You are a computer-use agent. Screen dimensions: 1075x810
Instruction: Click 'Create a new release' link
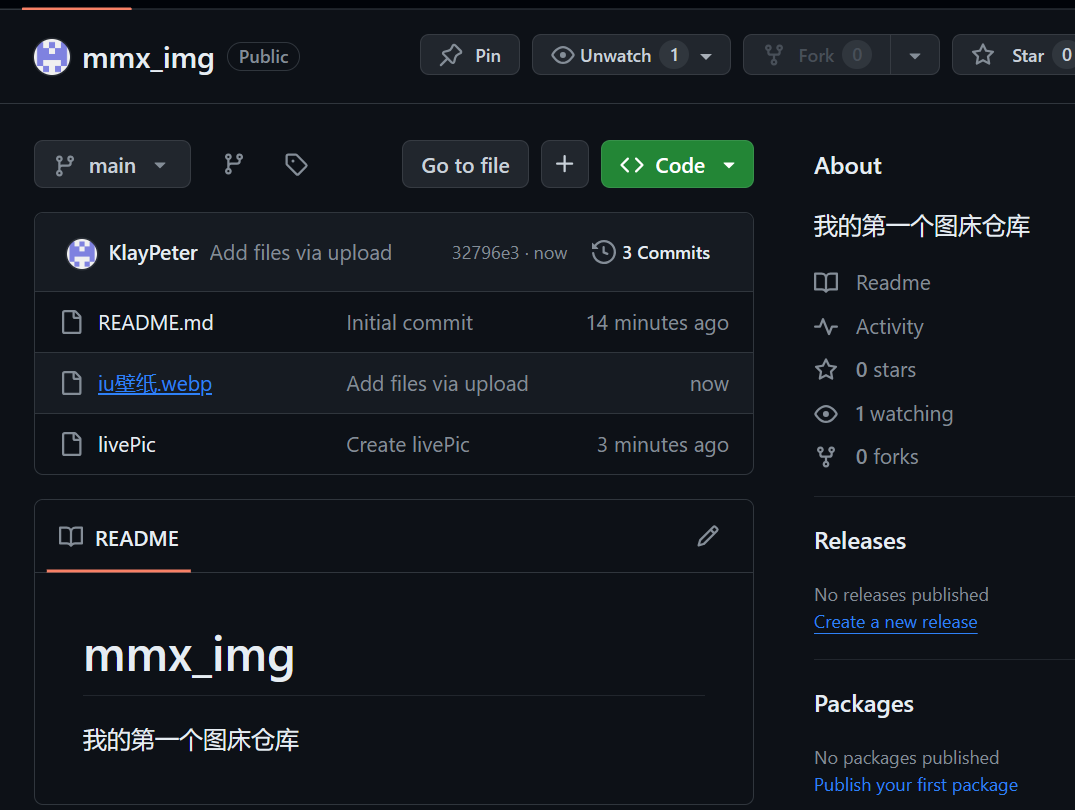pos(895,622)
